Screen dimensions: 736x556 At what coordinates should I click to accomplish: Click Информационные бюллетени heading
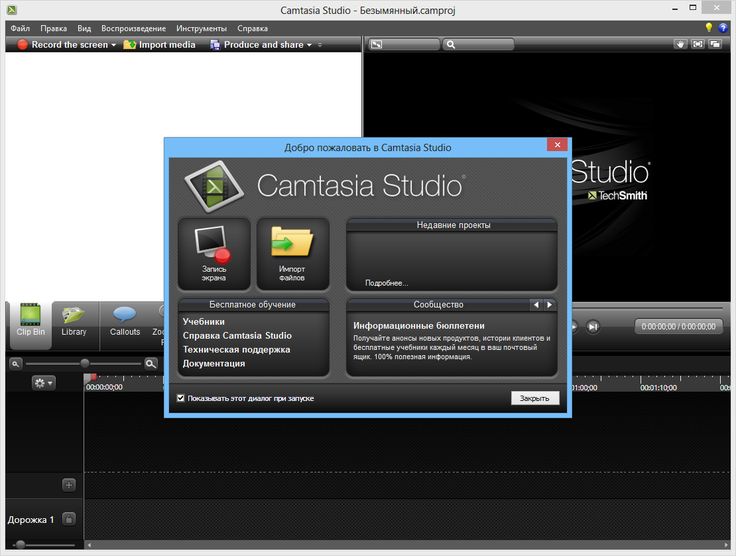tap(419, 326)
